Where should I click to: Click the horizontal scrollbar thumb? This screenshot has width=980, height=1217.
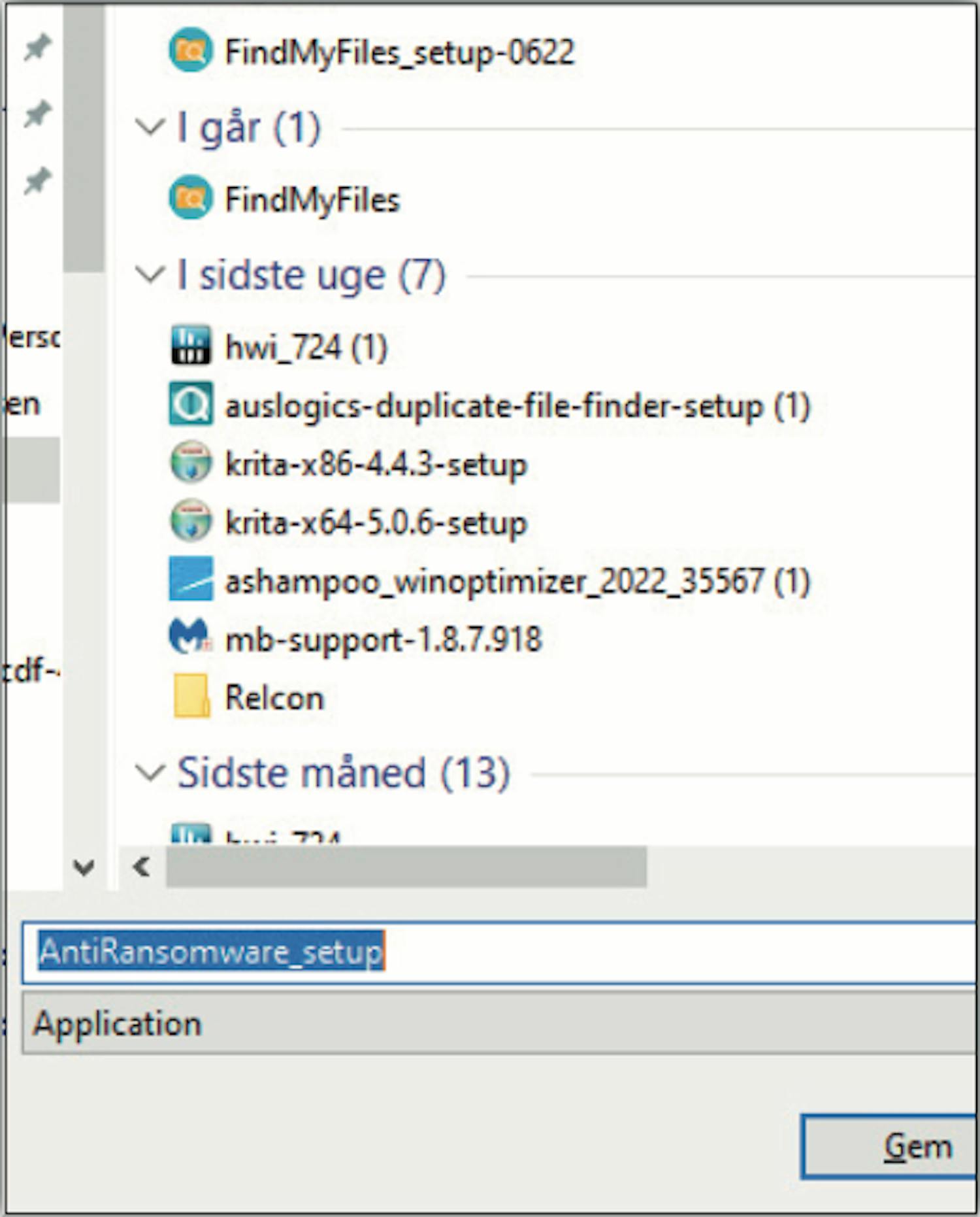tap(406, 867)
